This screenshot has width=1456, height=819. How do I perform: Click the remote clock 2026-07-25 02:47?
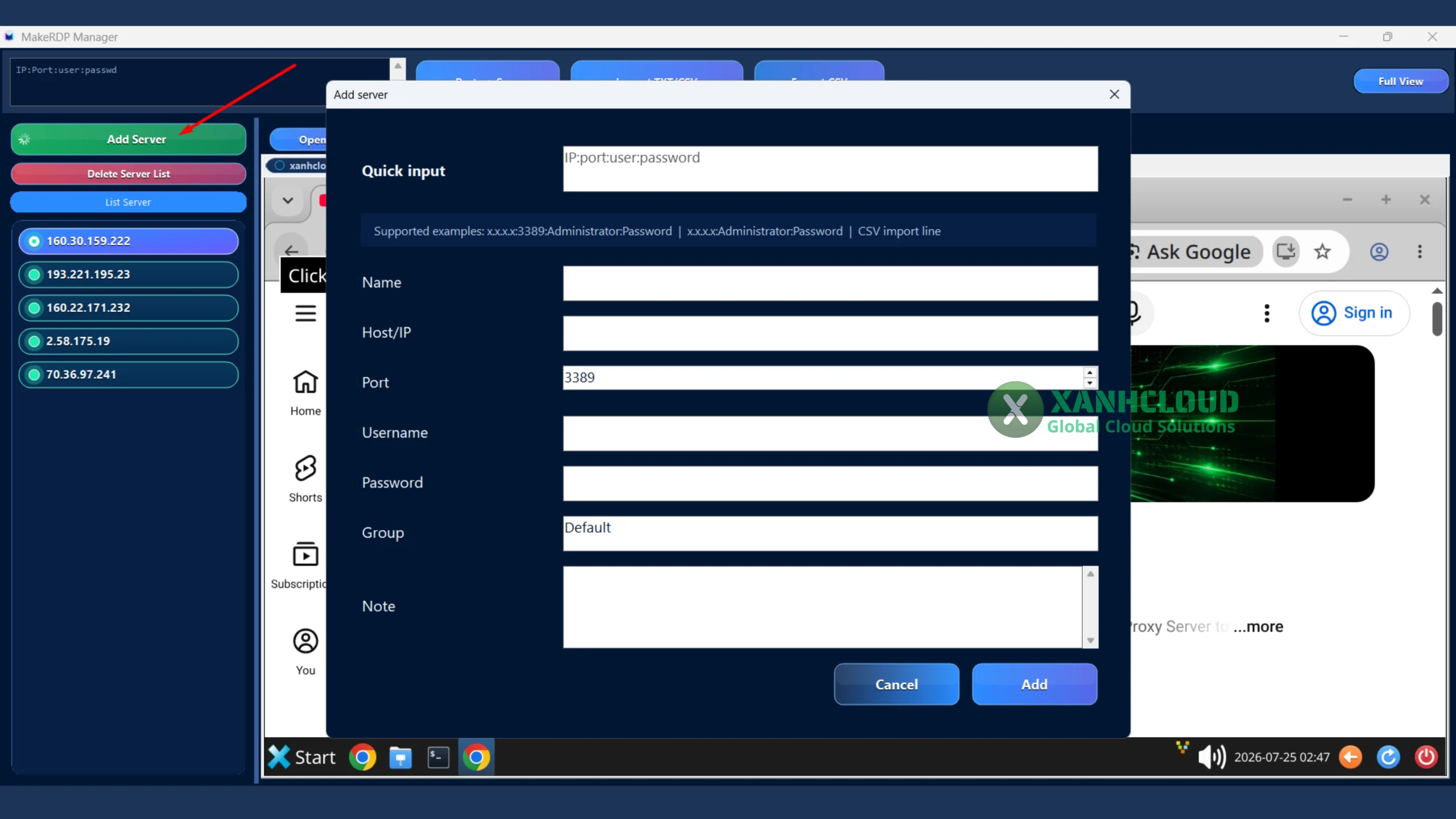[1281, 758]
